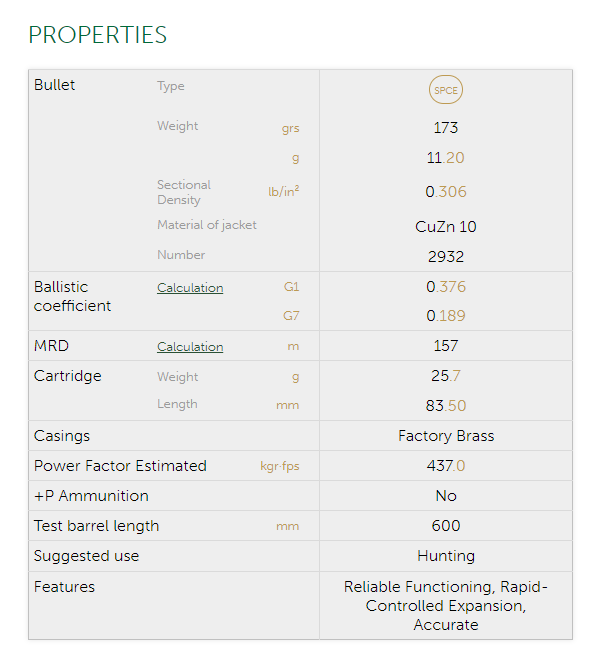Click the SPCE bullet type icon

click(x=446, y=90)
